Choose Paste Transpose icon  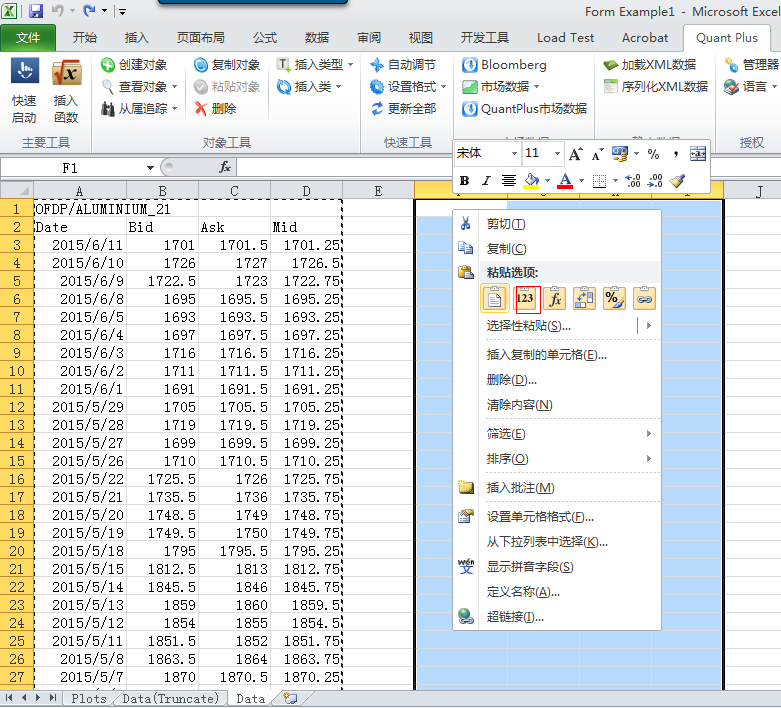tap(584, 298)
